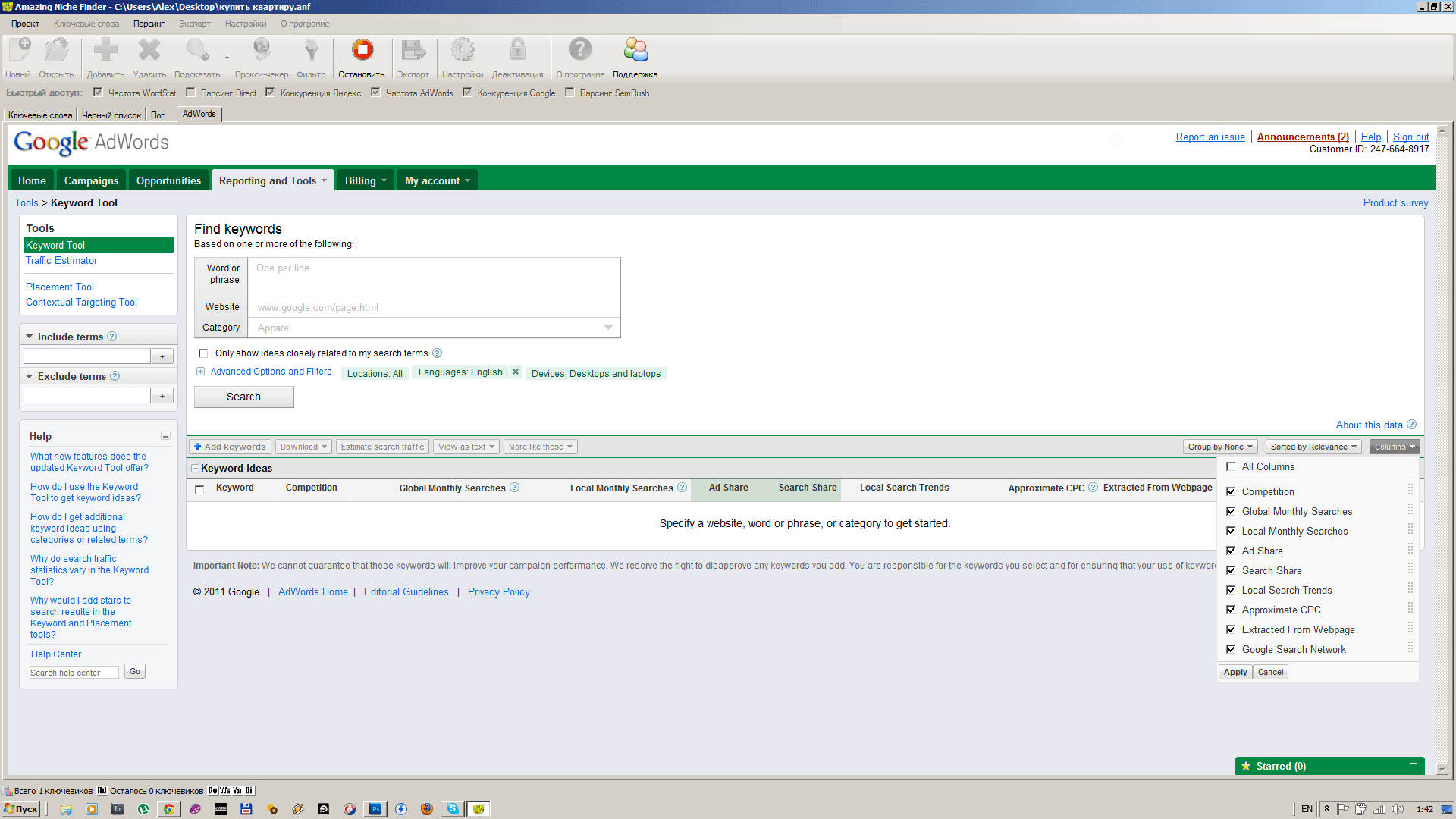1456x819 pixels.
Task: Click the Остановить stop icon in toolbar
Action: click(362, 51)
